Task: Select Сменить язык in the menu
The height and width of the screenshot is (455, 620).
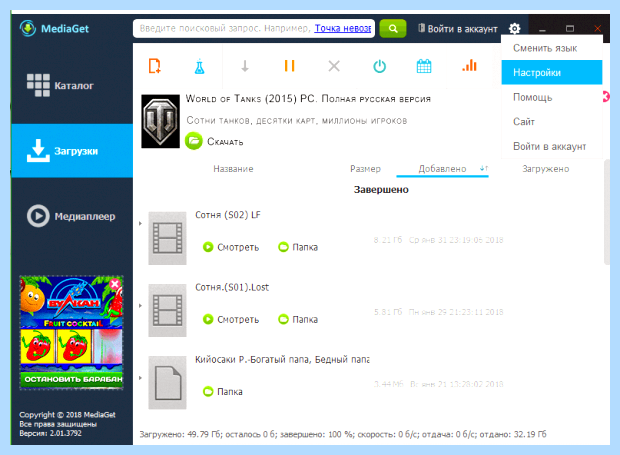Action: tap(552, 48)
